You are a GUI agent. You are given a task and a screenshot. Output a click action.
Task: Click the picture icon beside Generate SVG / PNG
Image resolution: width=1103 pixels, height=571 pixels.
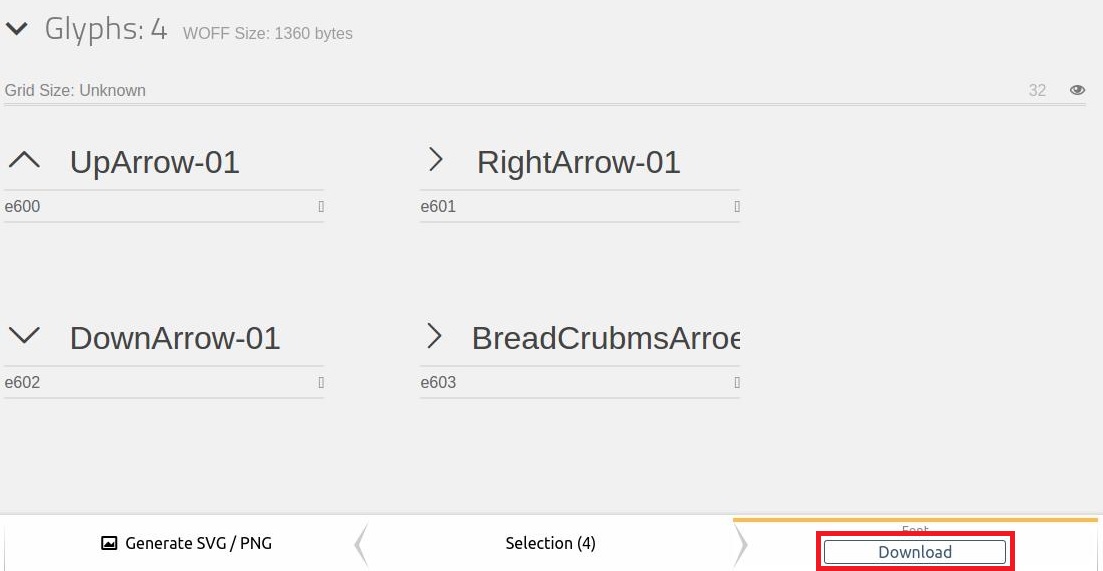click(109, 543)
